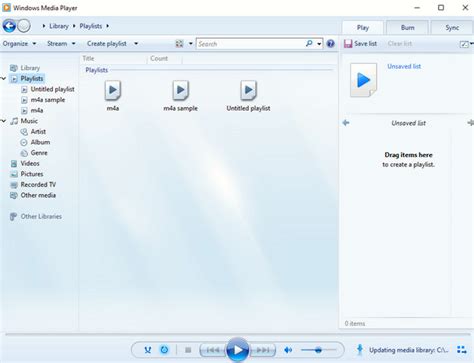The width and height of the screenshot is (474, 363).
Task: Open the Create playlist dropdown arrow
Action: pyautogui.click(x=136, y=44)
